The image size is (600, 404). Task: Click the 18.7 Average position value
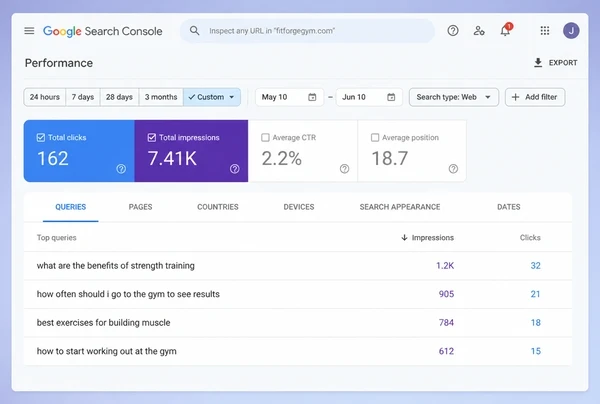click(x=390, y=158)
